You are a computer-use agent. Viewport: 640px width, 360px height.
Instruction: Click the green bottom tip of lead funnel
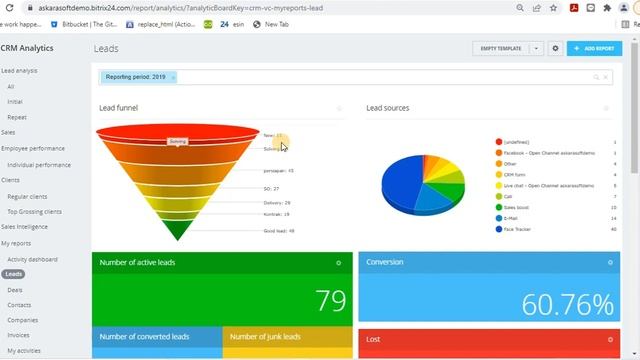tap(178, 230)
